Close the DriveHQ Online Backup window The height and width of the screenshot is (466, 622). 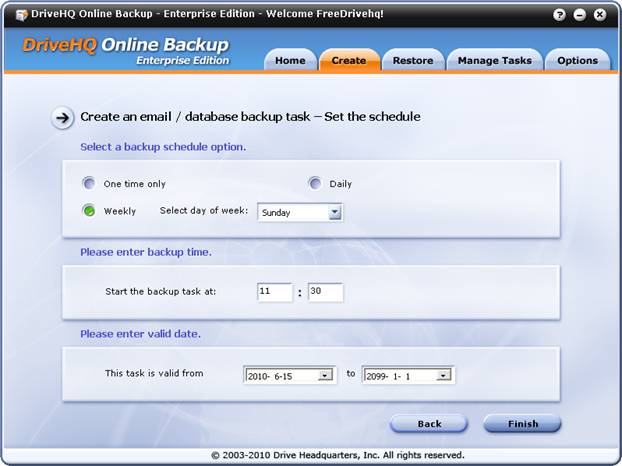tap(600, 15)
